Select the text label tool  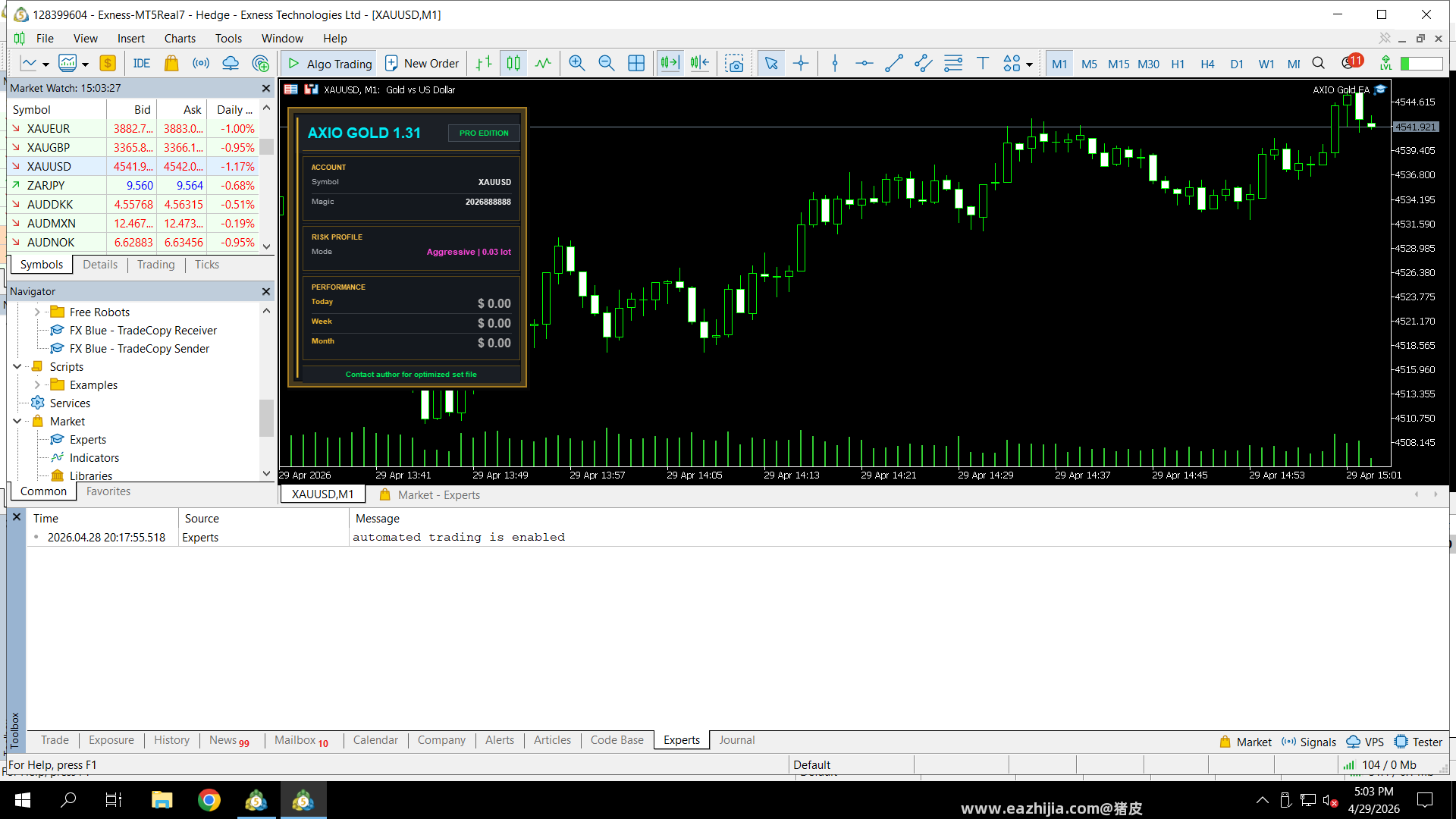pyautogui.click(x=983, y=64)
